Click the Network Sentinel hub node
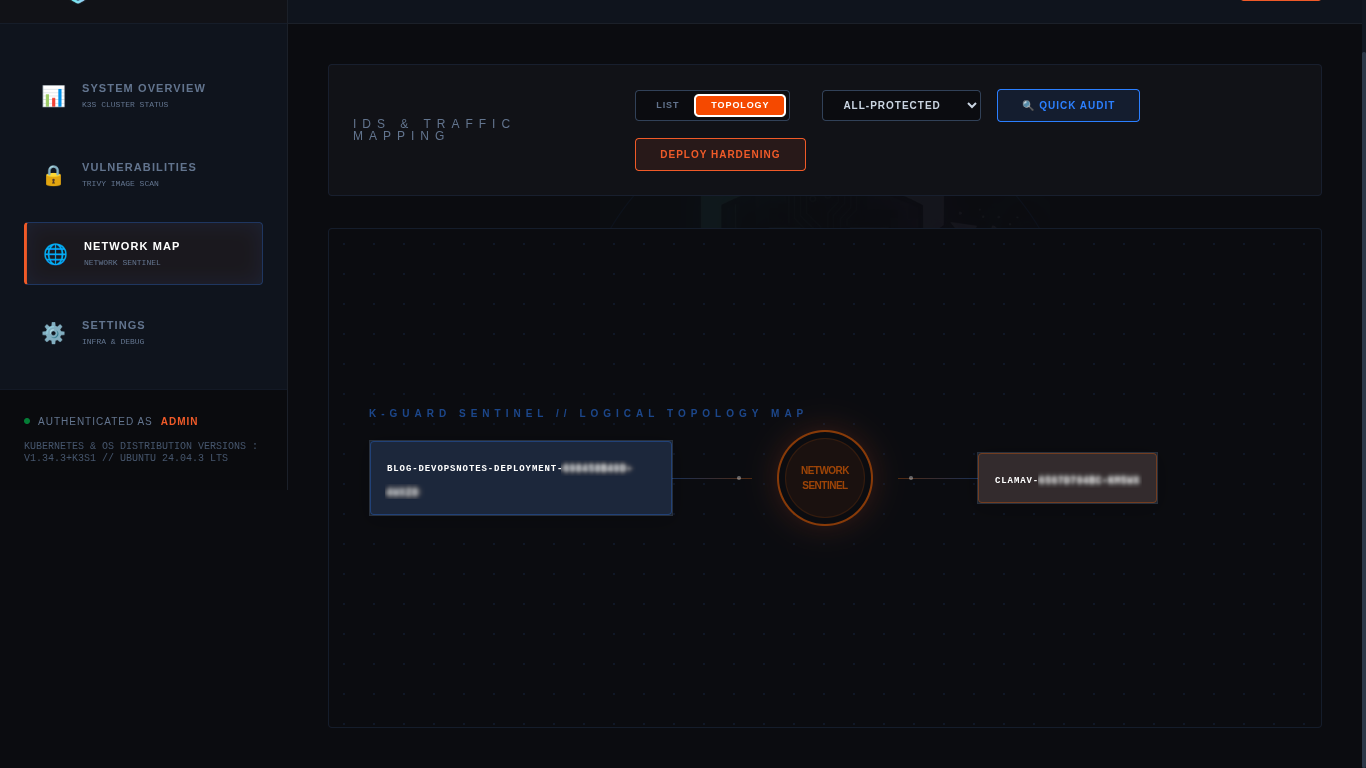The height and width of the screenshot is (768, 1366). tap(824, 477)
